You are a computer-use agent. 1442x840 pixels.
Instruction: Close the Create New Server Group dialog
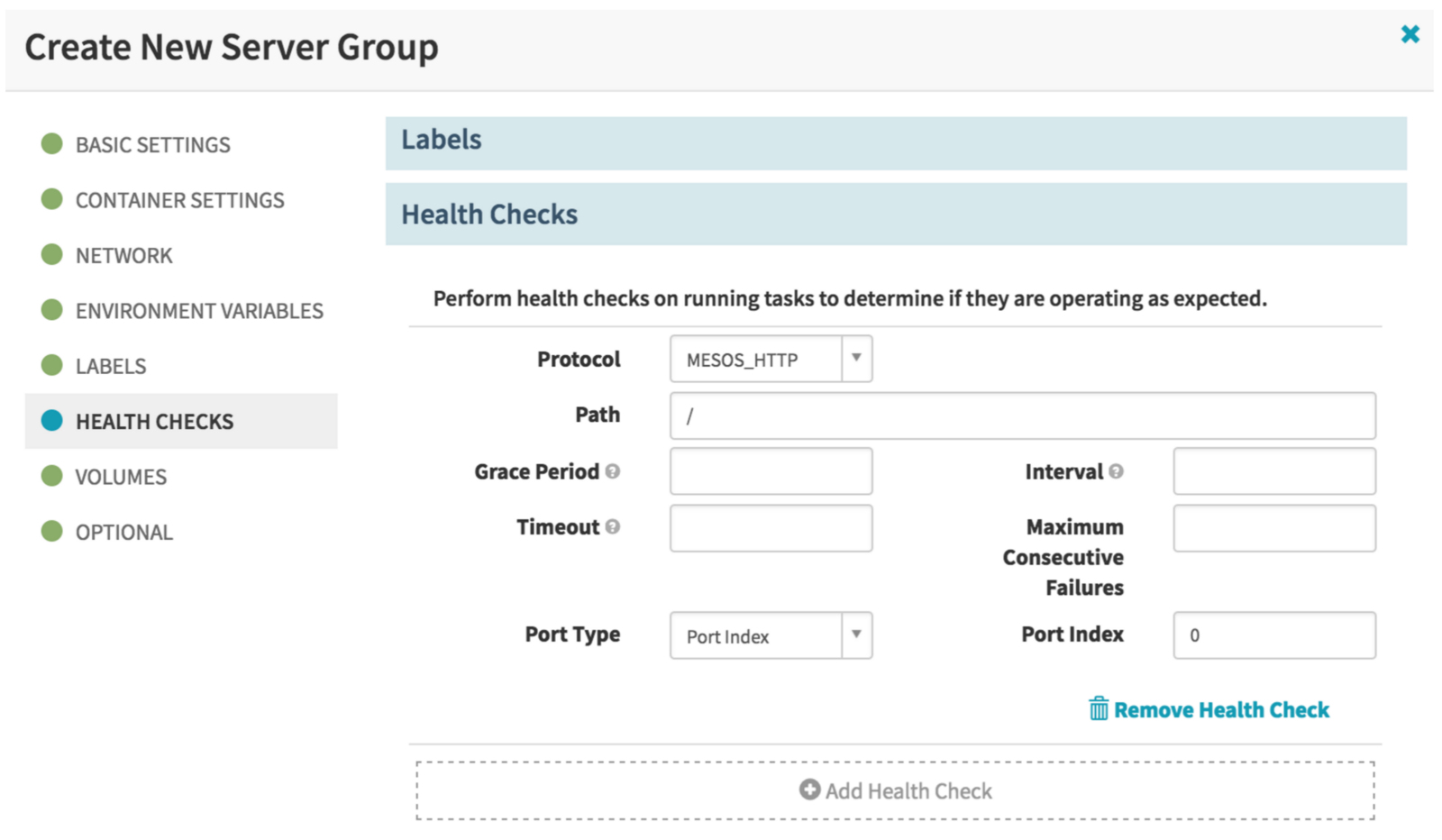1410,34
